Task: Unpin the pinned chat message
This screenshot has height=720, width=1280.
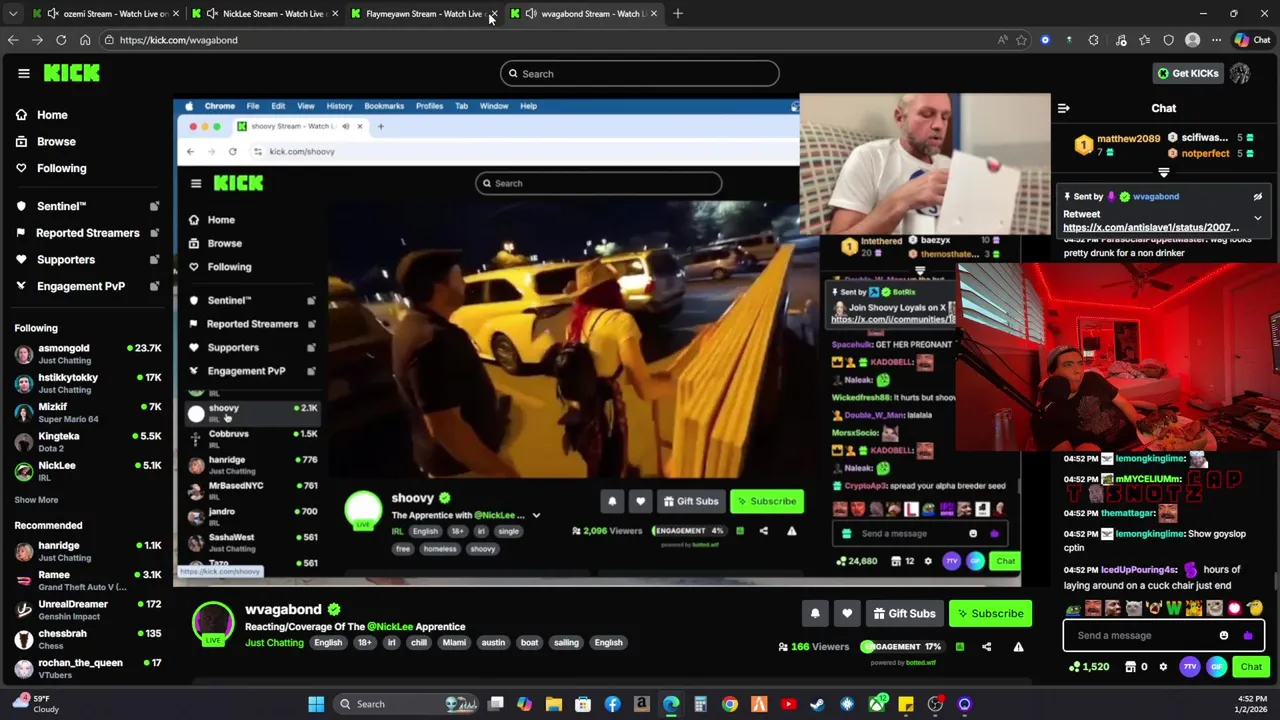Action: click(1258, 197)
